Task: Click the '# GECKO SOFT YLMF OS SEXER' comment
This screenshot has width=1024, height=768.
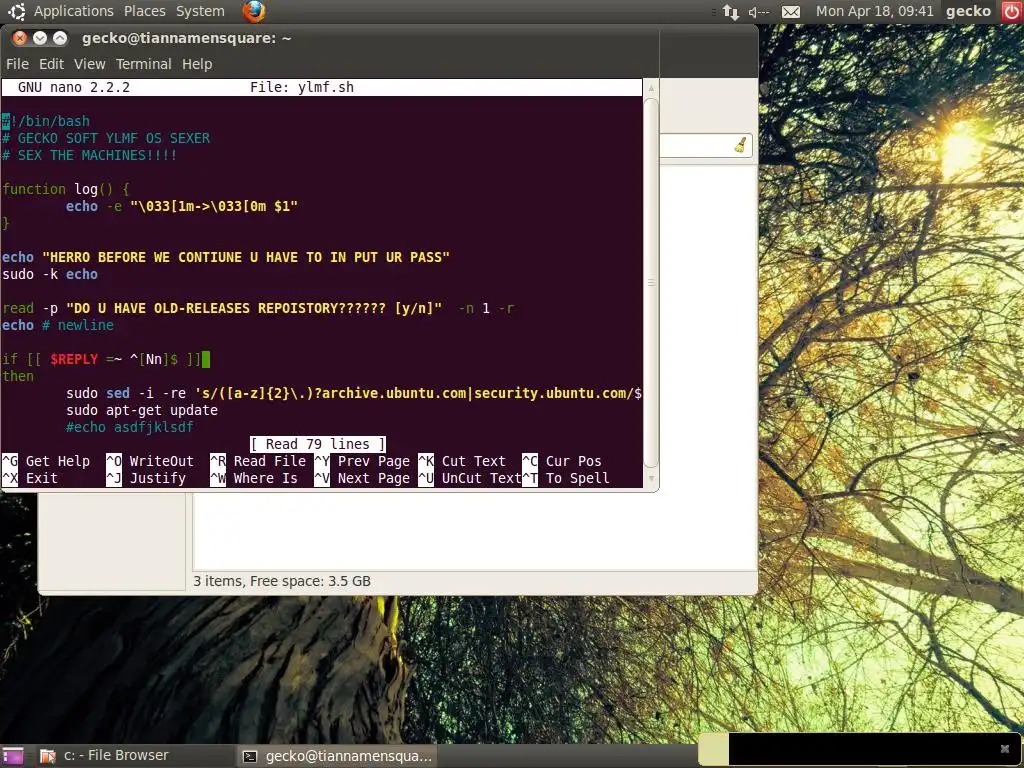Action: coord(106,138)
